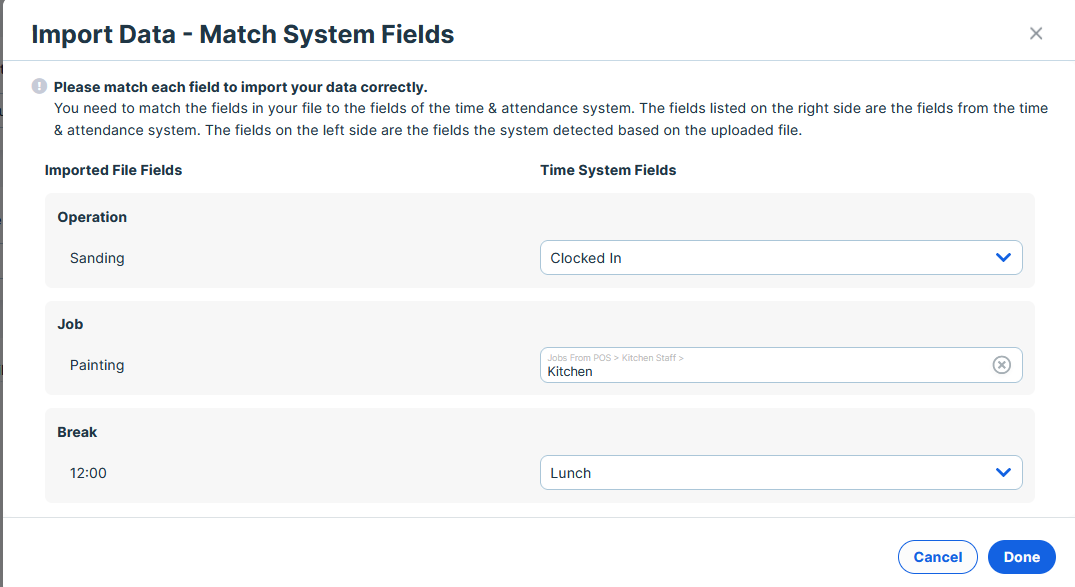Screen dimensions: 1075x587
Task: Click the info icon beside instructions
Action: point(39,86)
